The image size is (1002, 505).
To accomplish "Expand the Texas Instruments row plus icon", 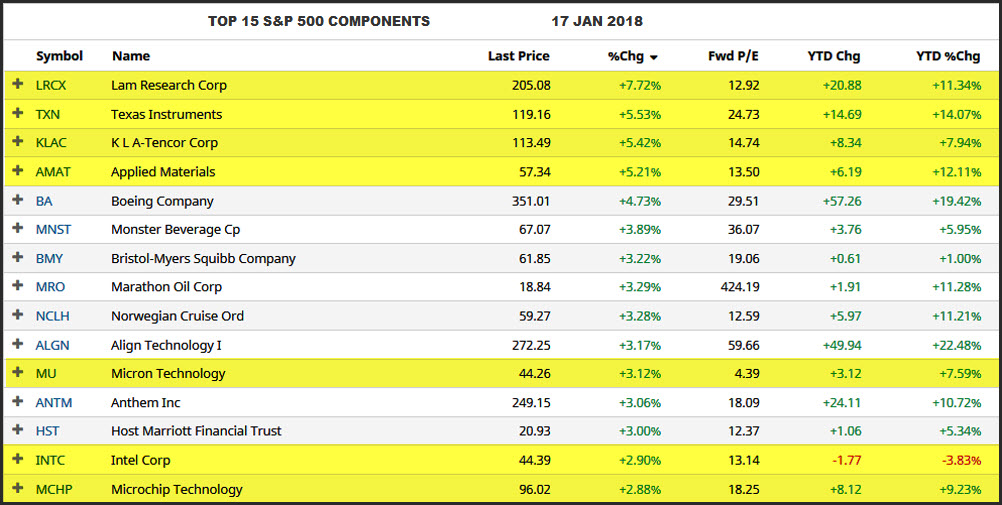I will point(17,114).
